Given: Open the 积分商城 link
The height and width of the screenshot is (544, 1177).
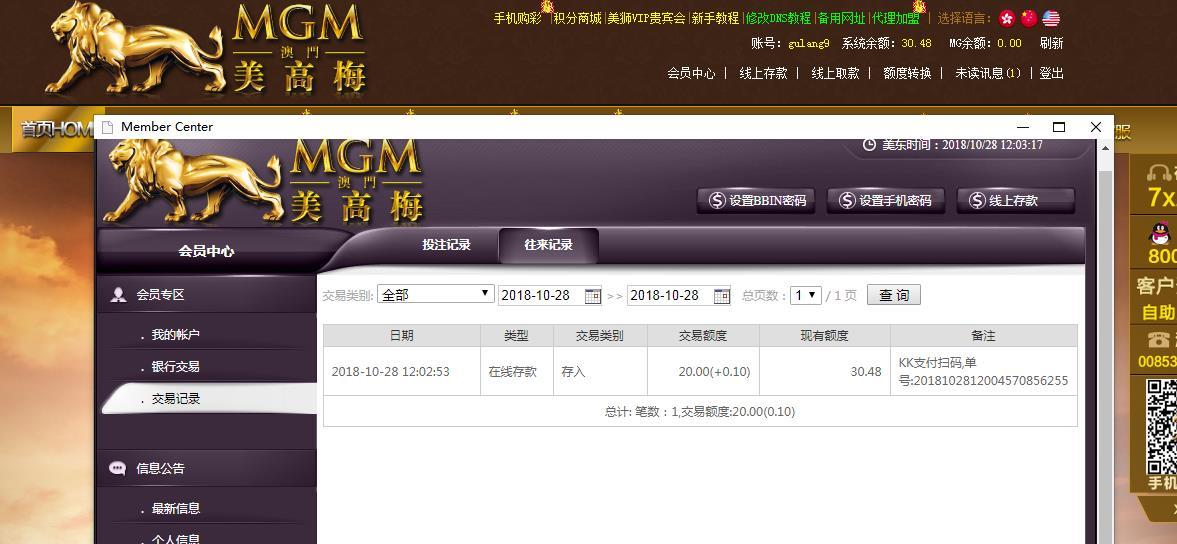Looking at the screenshot, I should 577,18.
